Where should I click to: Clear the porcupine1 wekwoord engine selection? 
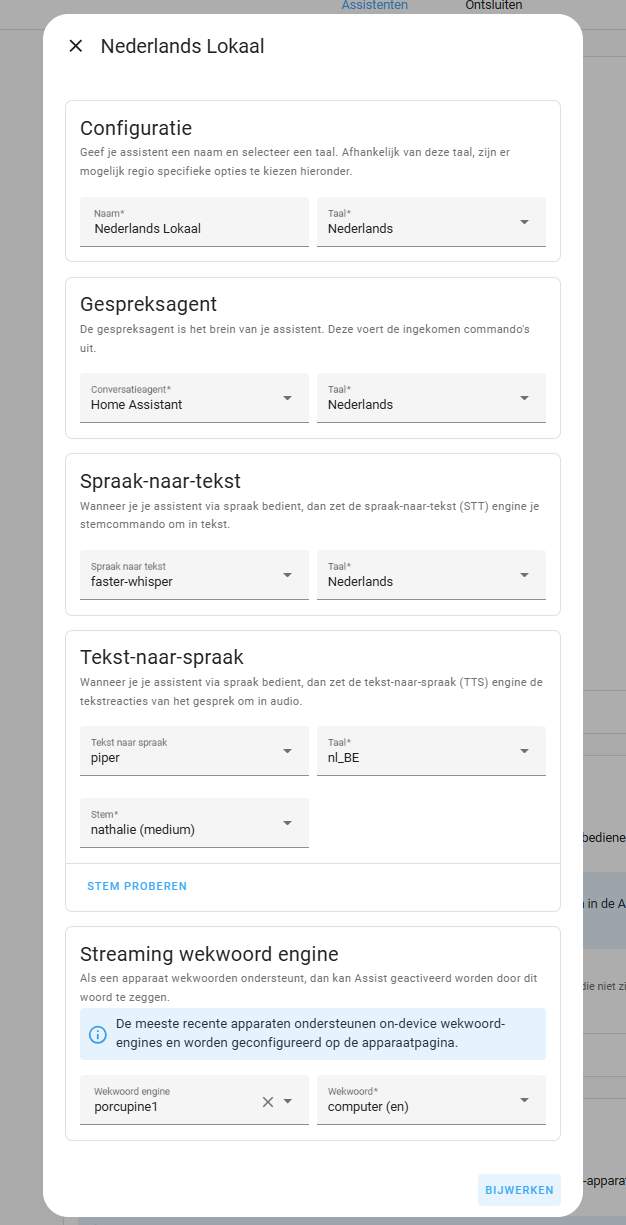(267, 1102)
